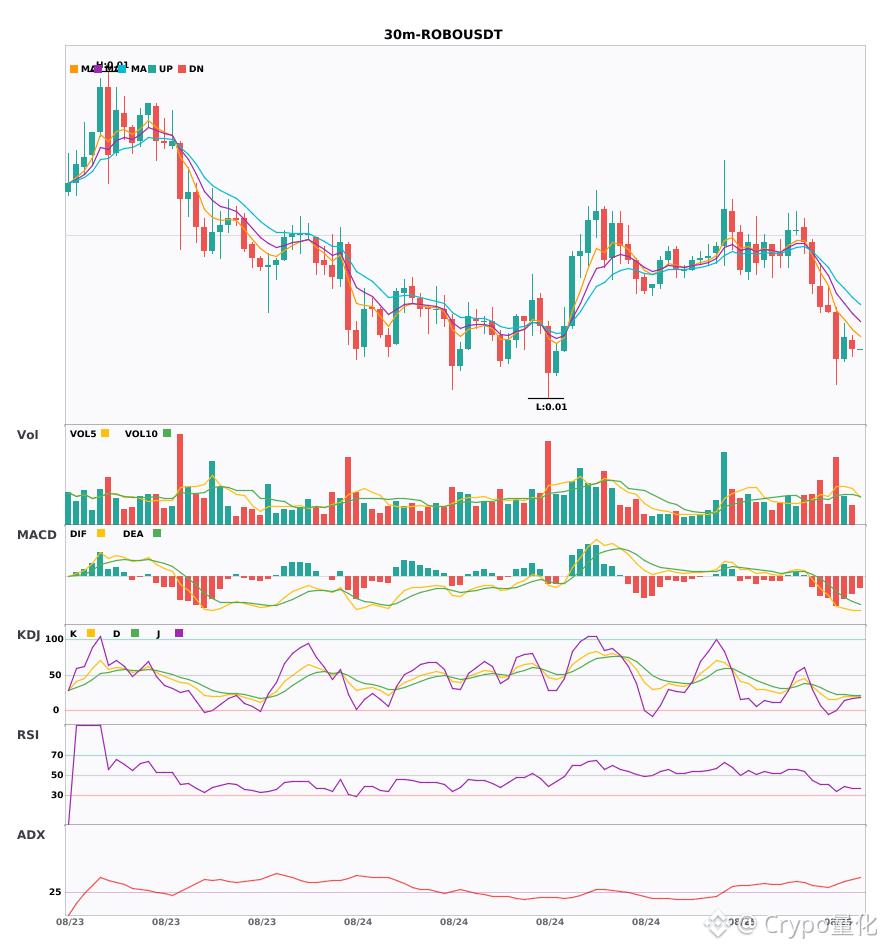Click the DEA legend text
Screen dimensions: 885x950
(133, 534)
